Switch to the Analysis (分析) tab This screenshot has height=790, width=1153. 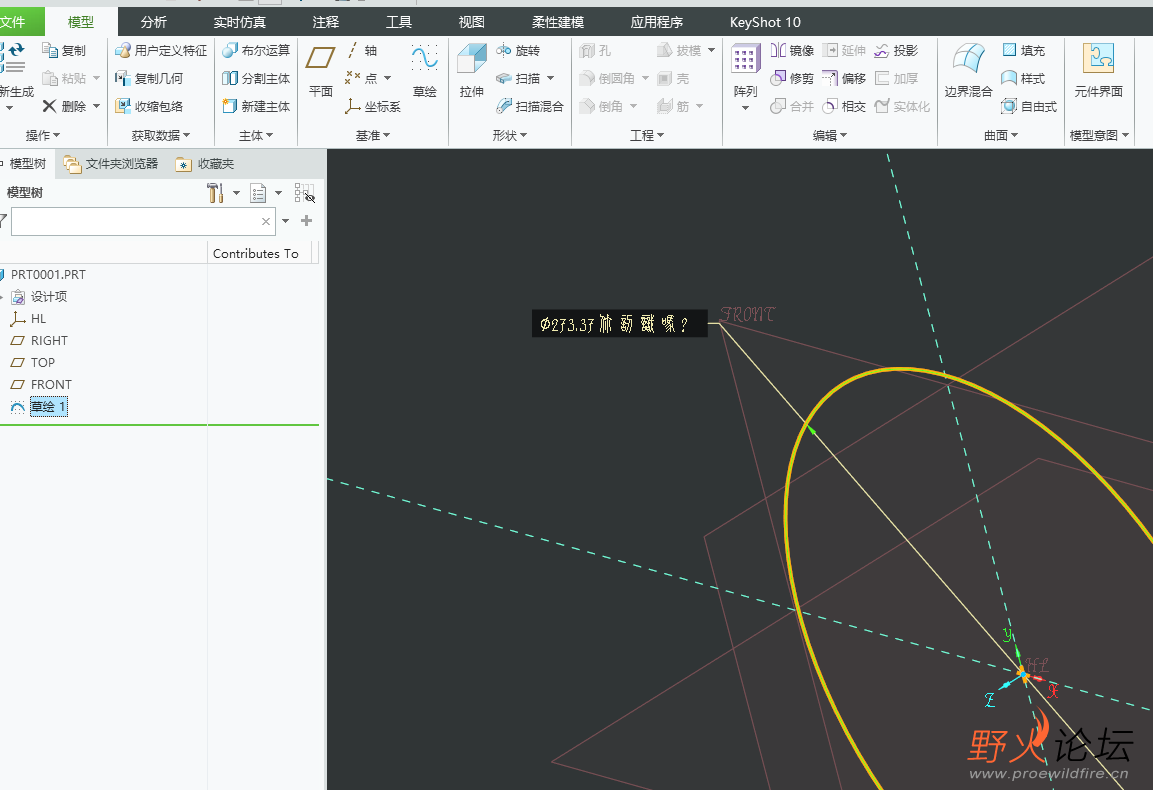(154, 22)
